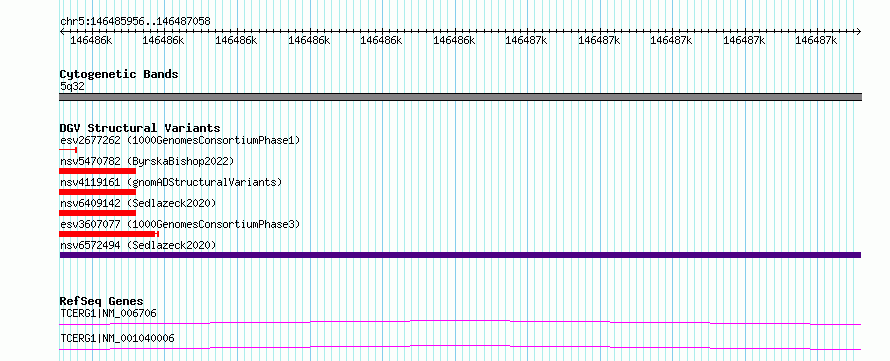Click the magenta TCERG1 NM_006706 transcript line
Viewport: 890px width, 361px height.
tap(460, 322)
